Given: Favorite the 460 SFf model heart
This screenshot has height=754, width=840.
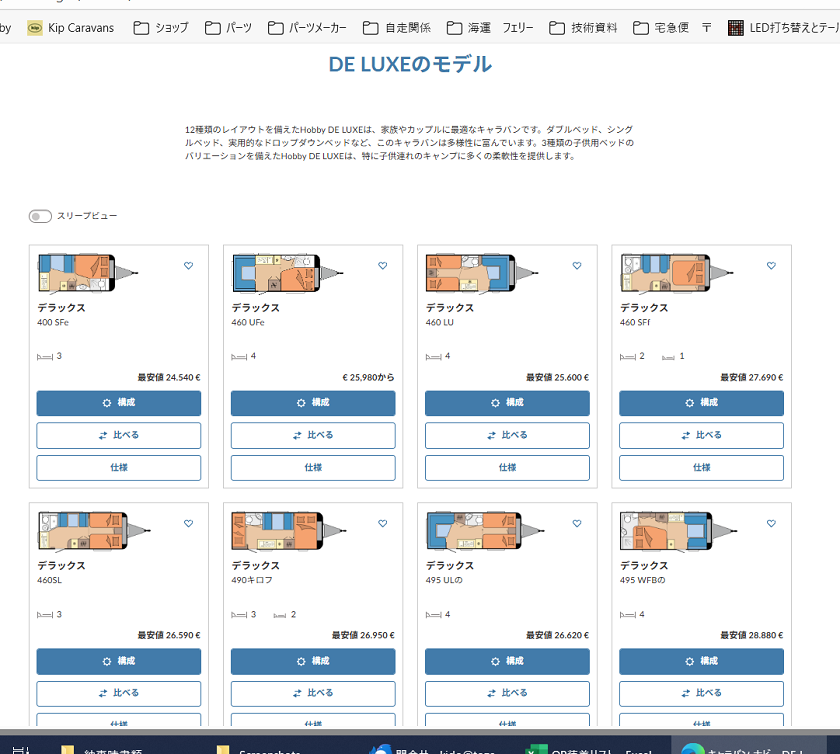Looking at the screenshot, I should coord(771,265).
